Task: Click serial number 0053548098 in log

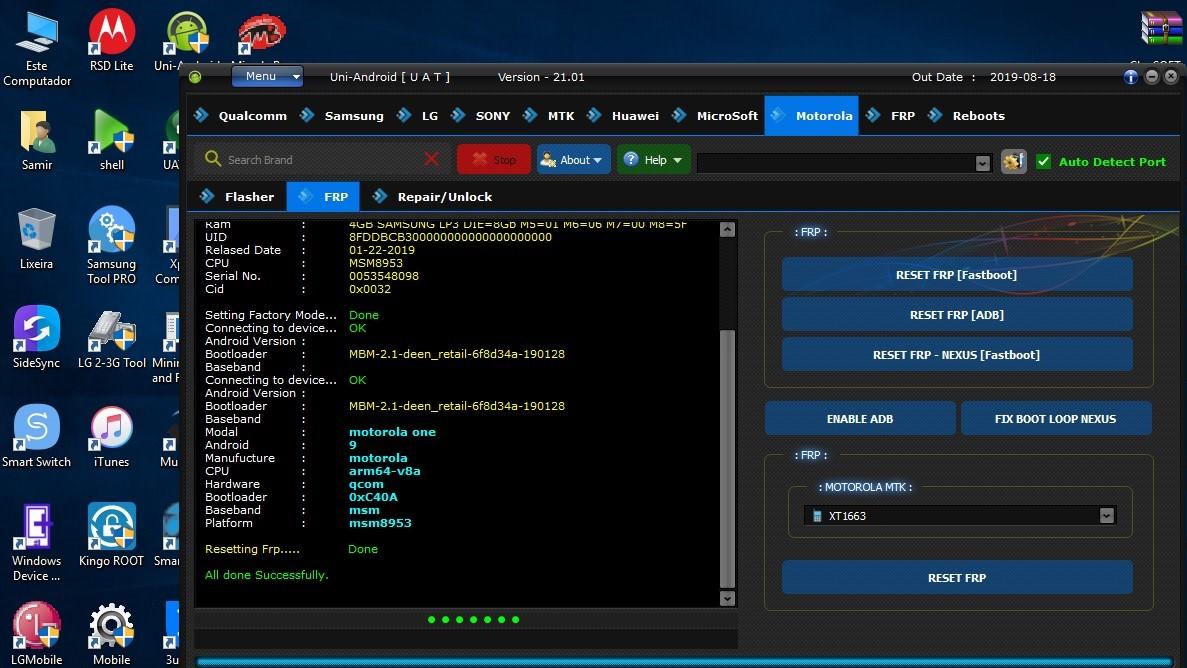Action: (384, 276)
